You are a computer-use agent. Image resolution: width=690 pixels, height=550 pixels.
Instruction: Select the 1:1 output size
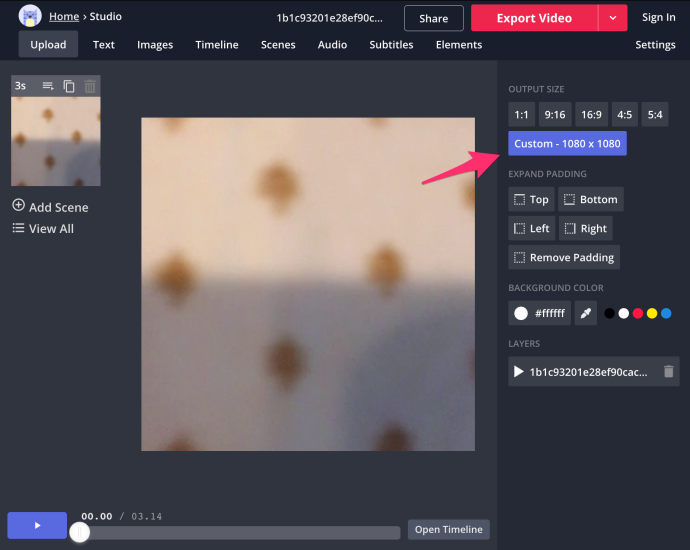coord(521,114)
